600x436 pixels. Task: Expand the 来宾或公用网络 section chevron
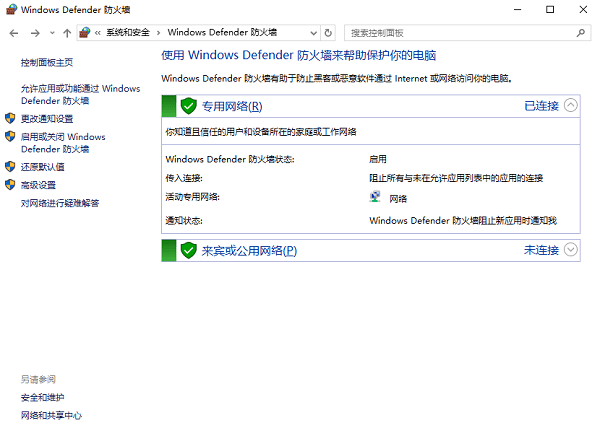571,250
